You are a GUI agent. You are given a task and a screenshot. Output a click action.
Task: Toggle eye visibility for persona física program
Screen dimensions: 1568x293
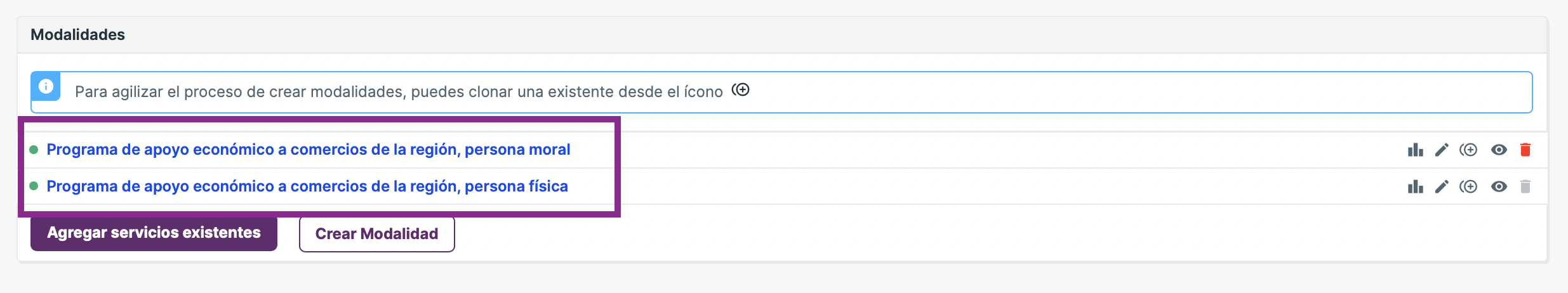click(x=1499, y=187)
